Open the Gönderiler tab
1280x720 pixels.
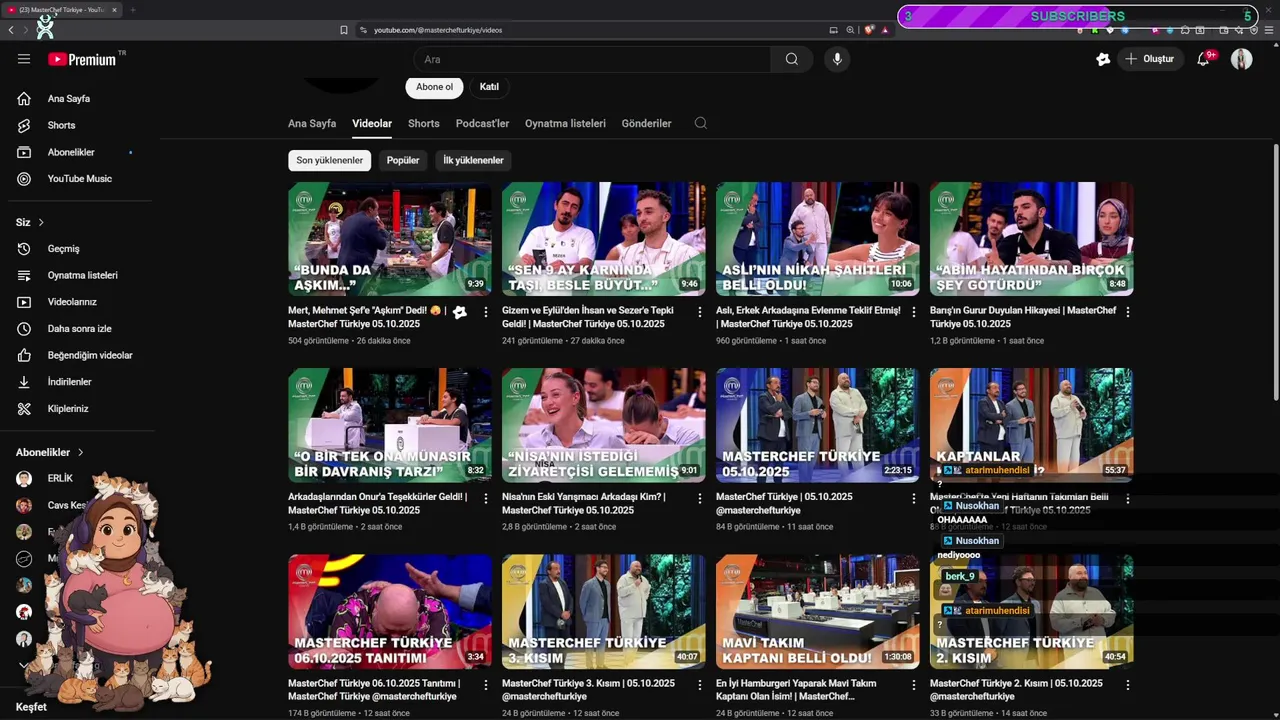[646, 123]
